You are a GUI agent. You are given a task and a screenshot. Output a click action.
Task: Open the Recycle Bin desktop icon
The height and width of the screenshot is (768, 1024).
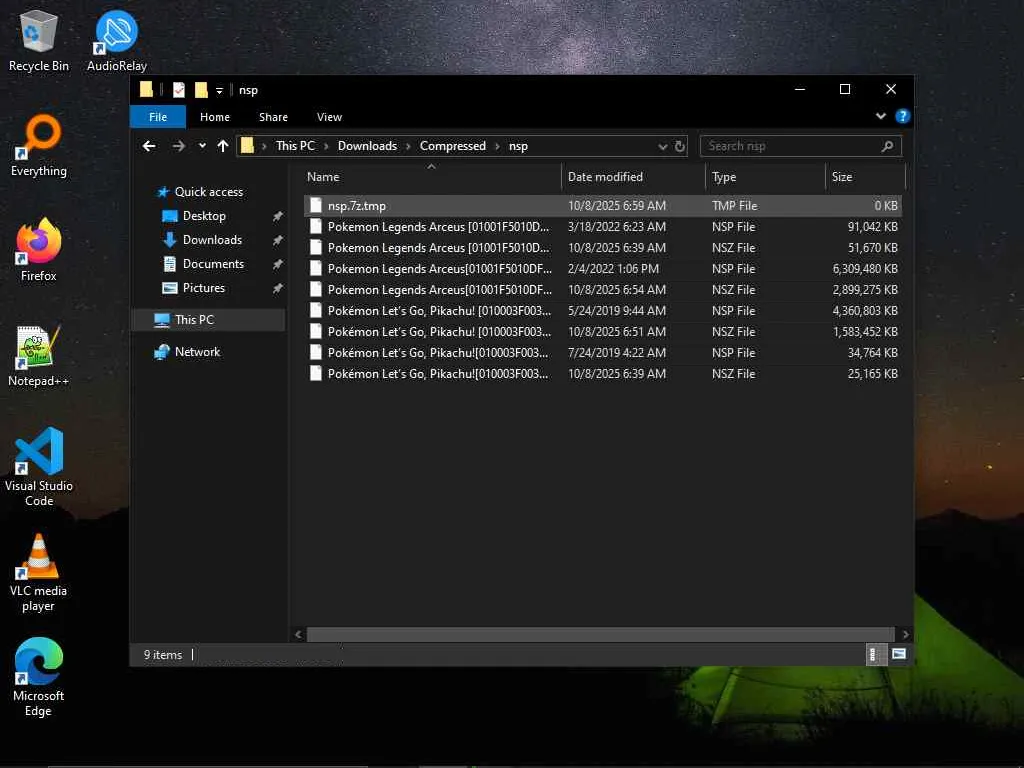click(39, 40)
